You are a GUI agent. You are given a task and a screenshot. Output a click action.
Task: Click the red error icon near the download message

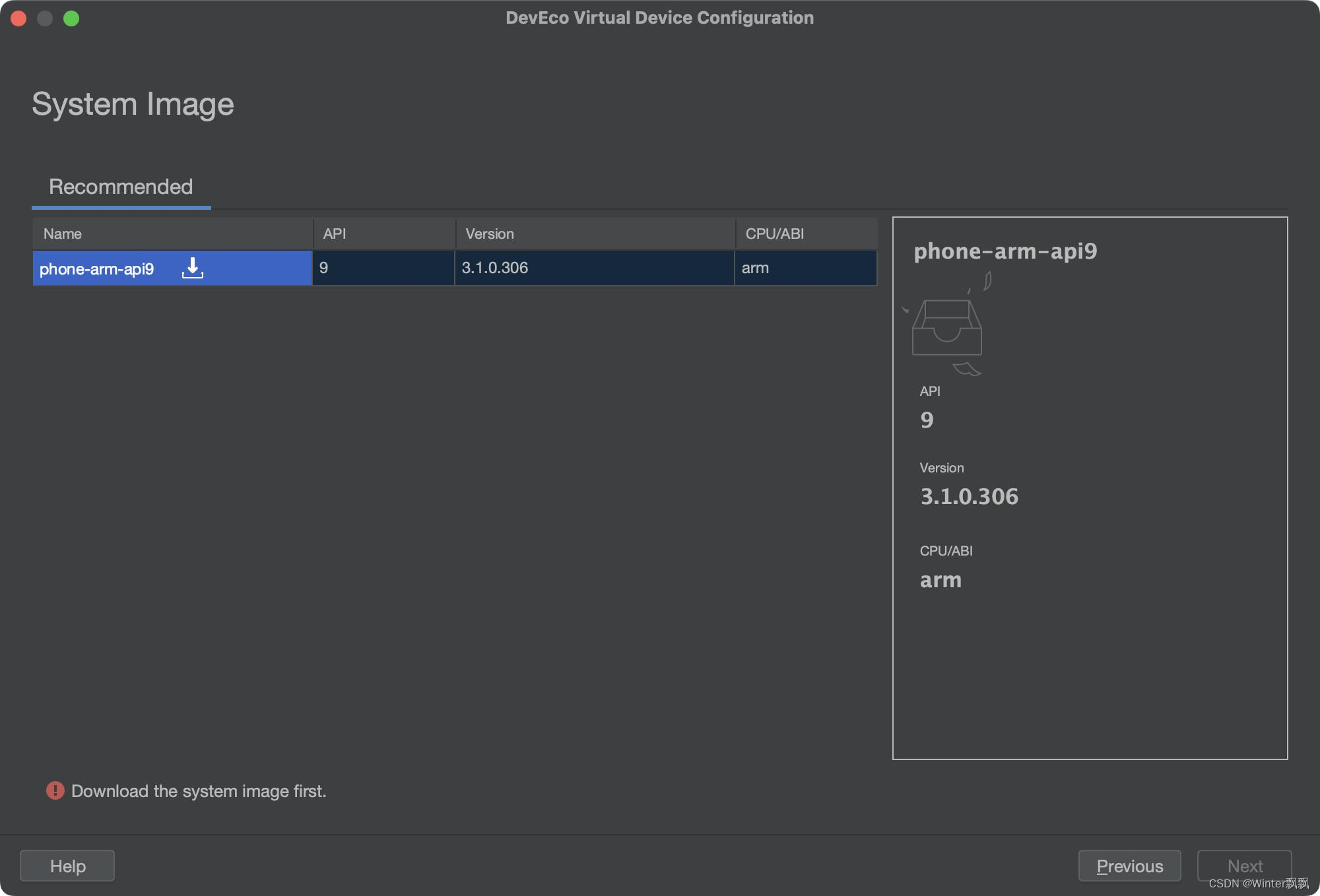(x=55, y=790)
